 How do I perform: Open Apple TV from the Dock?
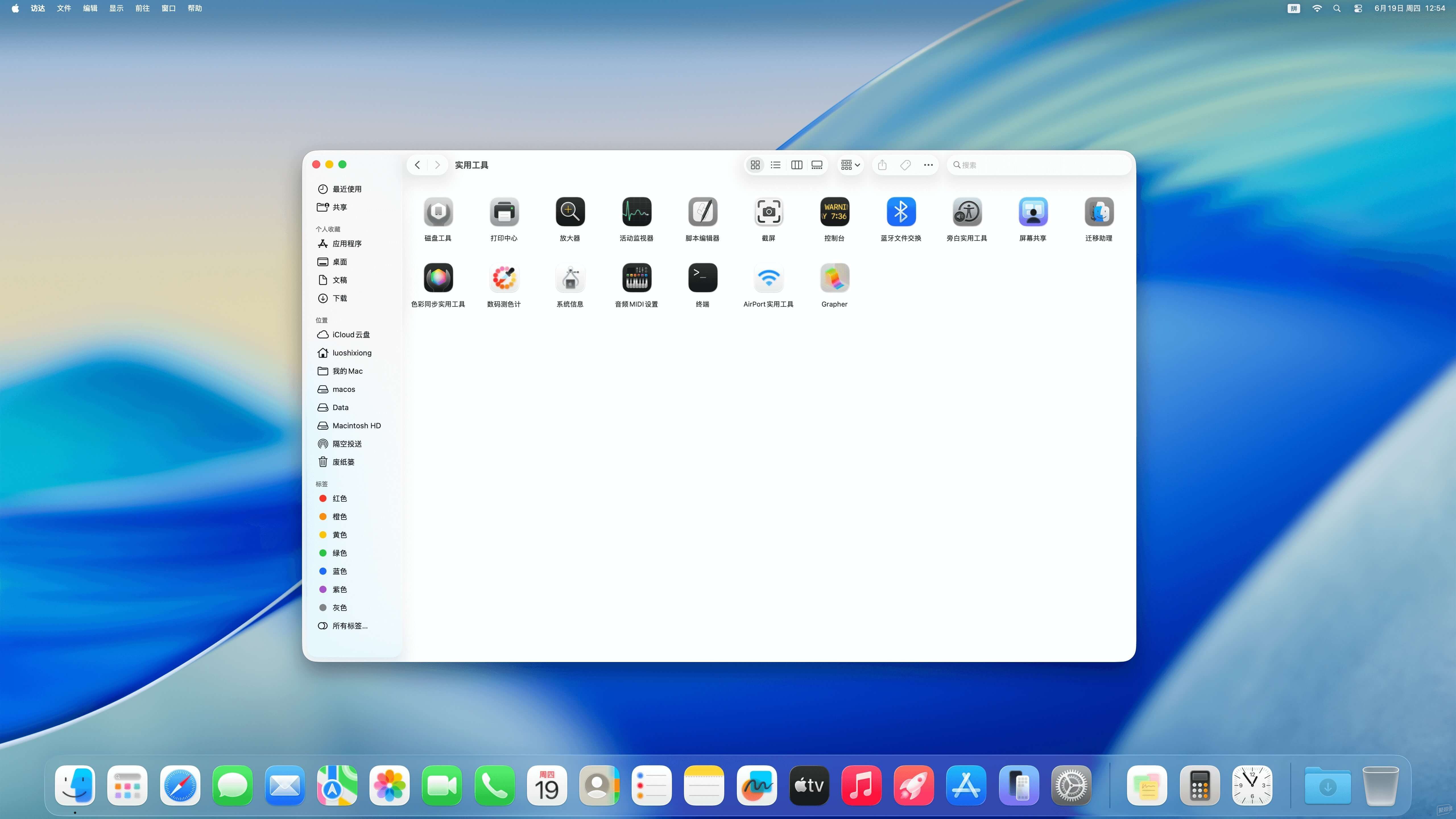tap(809, 786)
